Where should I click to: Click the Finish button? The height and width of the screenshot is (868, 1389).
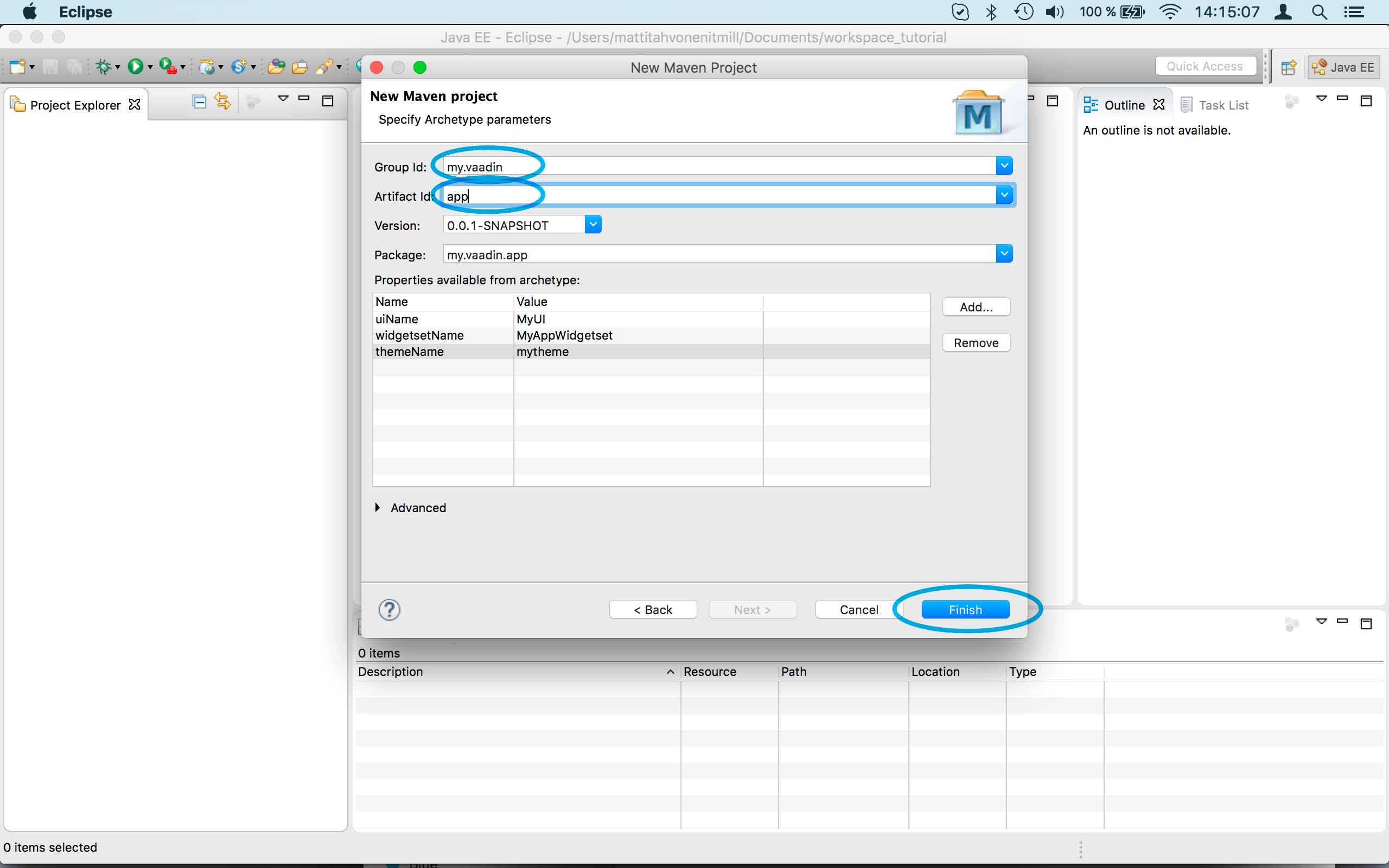[965, 610]
